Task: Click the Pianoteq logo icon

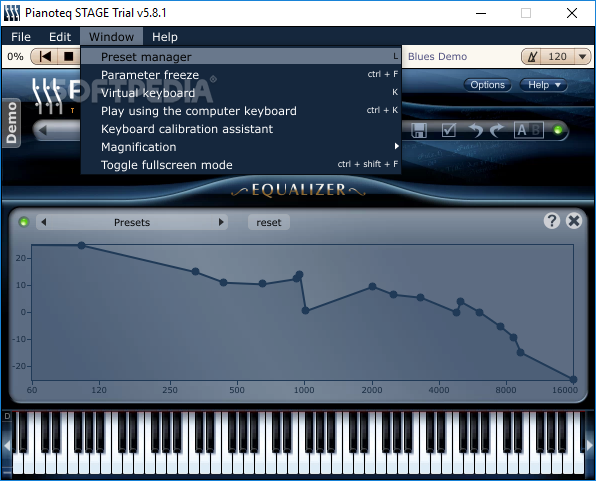Action: [47, 96]
